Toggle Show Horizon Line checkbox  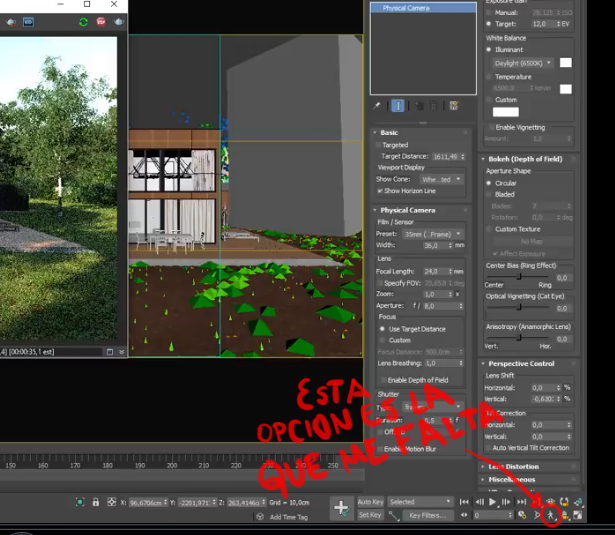[380, 191]
